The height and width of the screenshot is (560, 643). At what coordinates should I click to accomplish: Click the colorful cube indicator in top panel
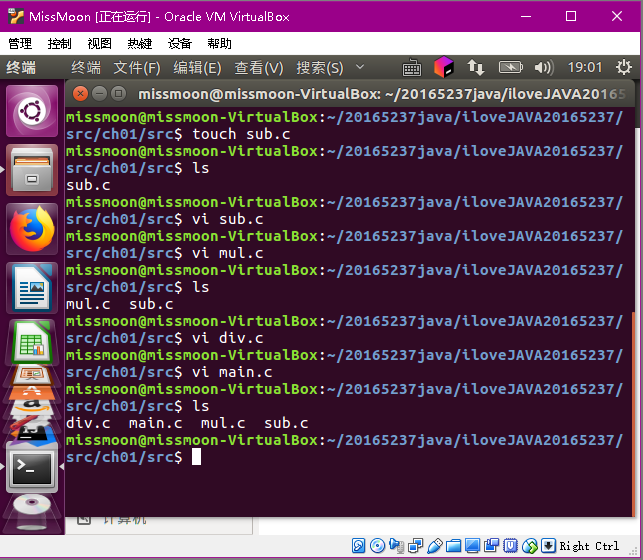(444, 67)
